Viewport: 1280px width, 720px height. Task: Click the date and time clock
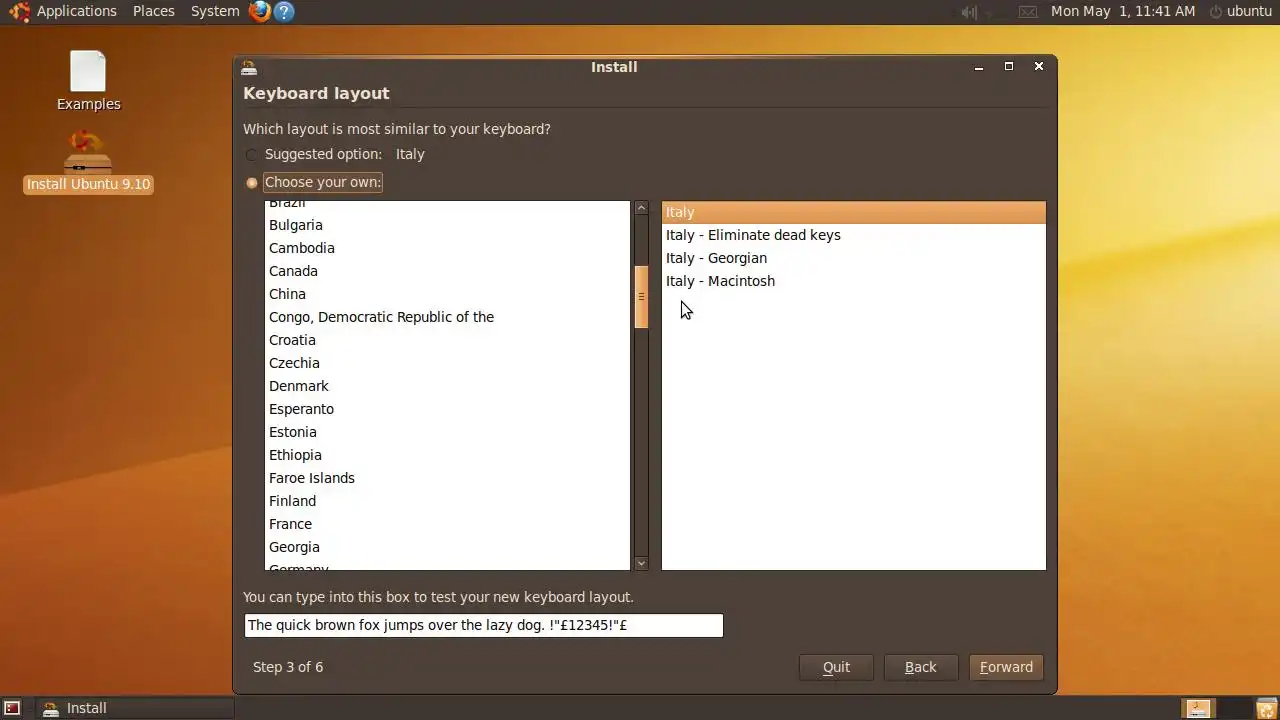click(x=1123, y=12)
